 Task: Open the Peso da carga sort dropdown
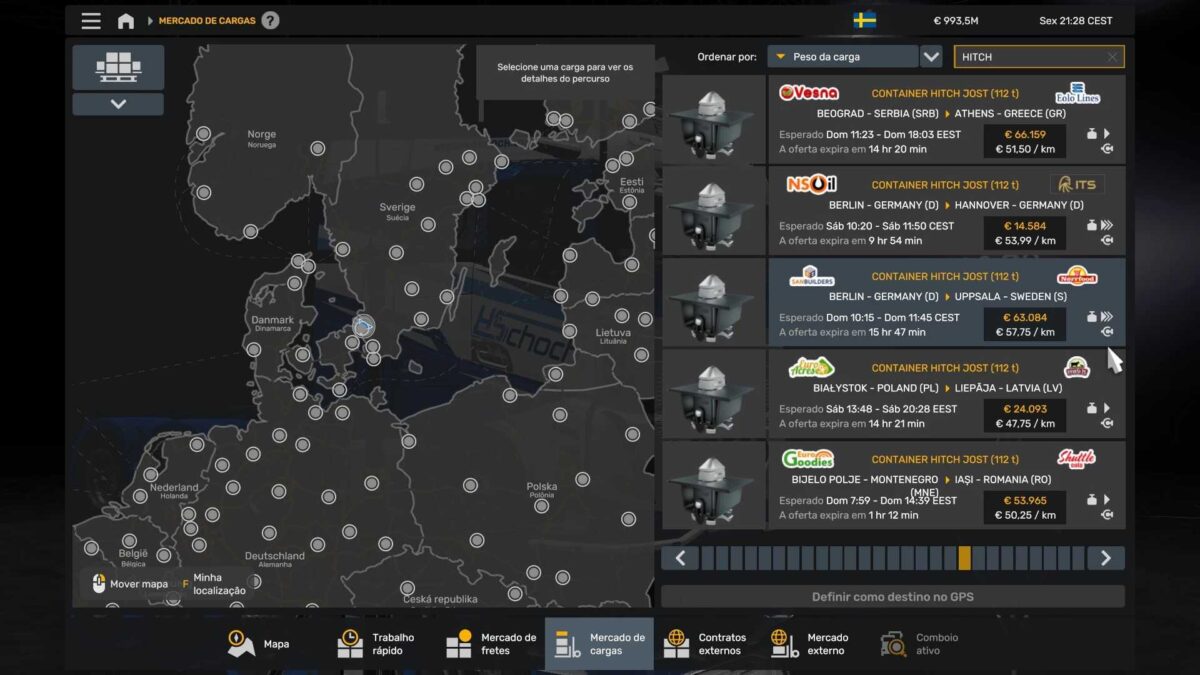(x=842, y=57)
